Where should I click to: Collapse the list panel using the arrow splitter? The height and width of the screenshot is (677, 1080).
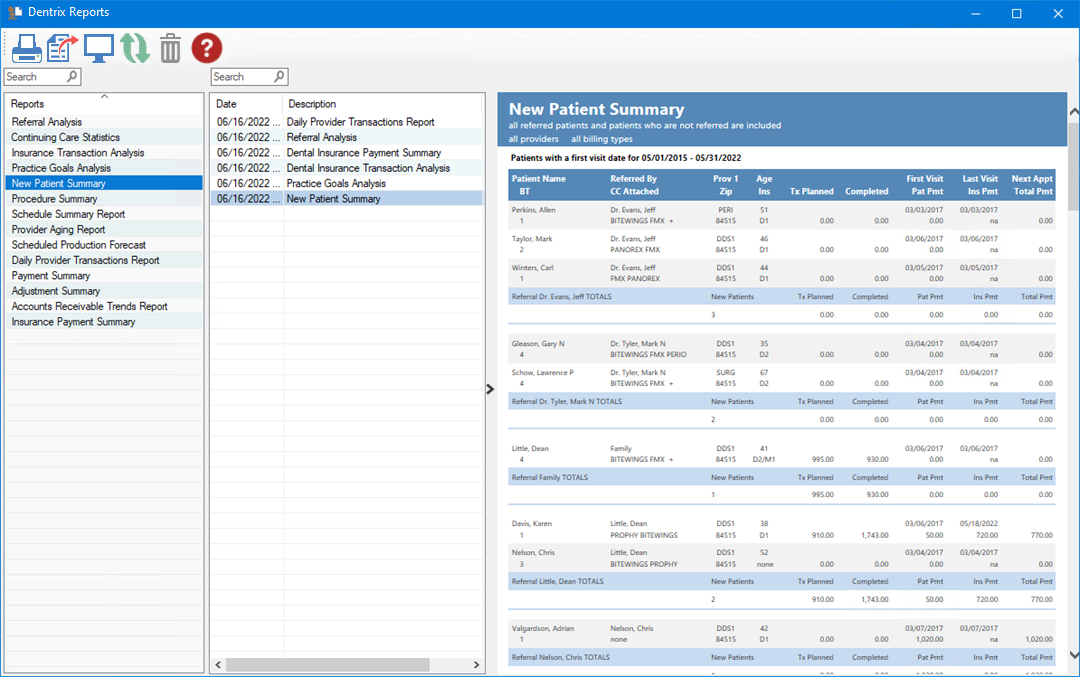pos(490,389)
